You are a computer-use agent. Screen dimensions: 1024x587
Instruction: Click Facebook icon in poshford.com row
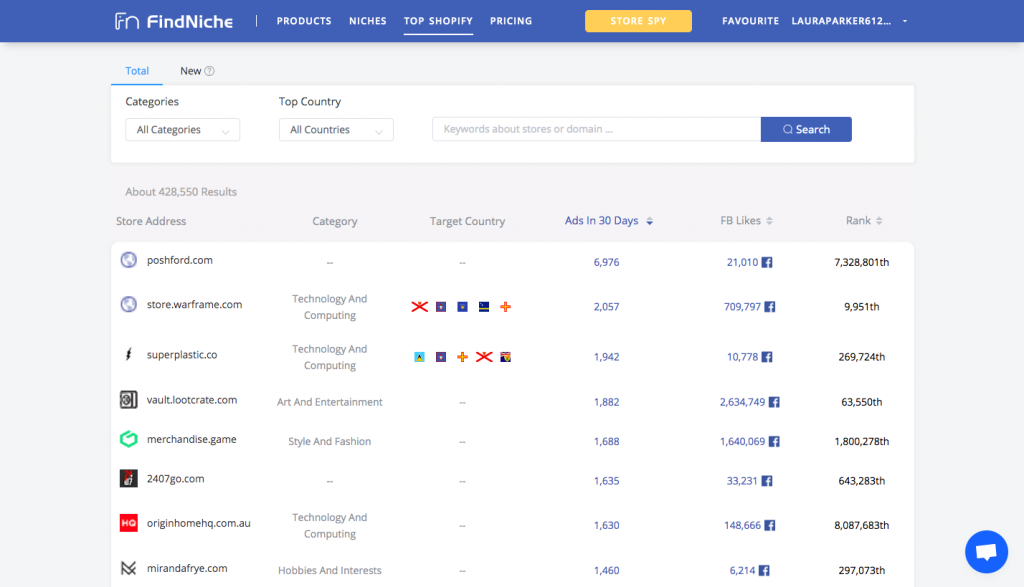[767, 262]
